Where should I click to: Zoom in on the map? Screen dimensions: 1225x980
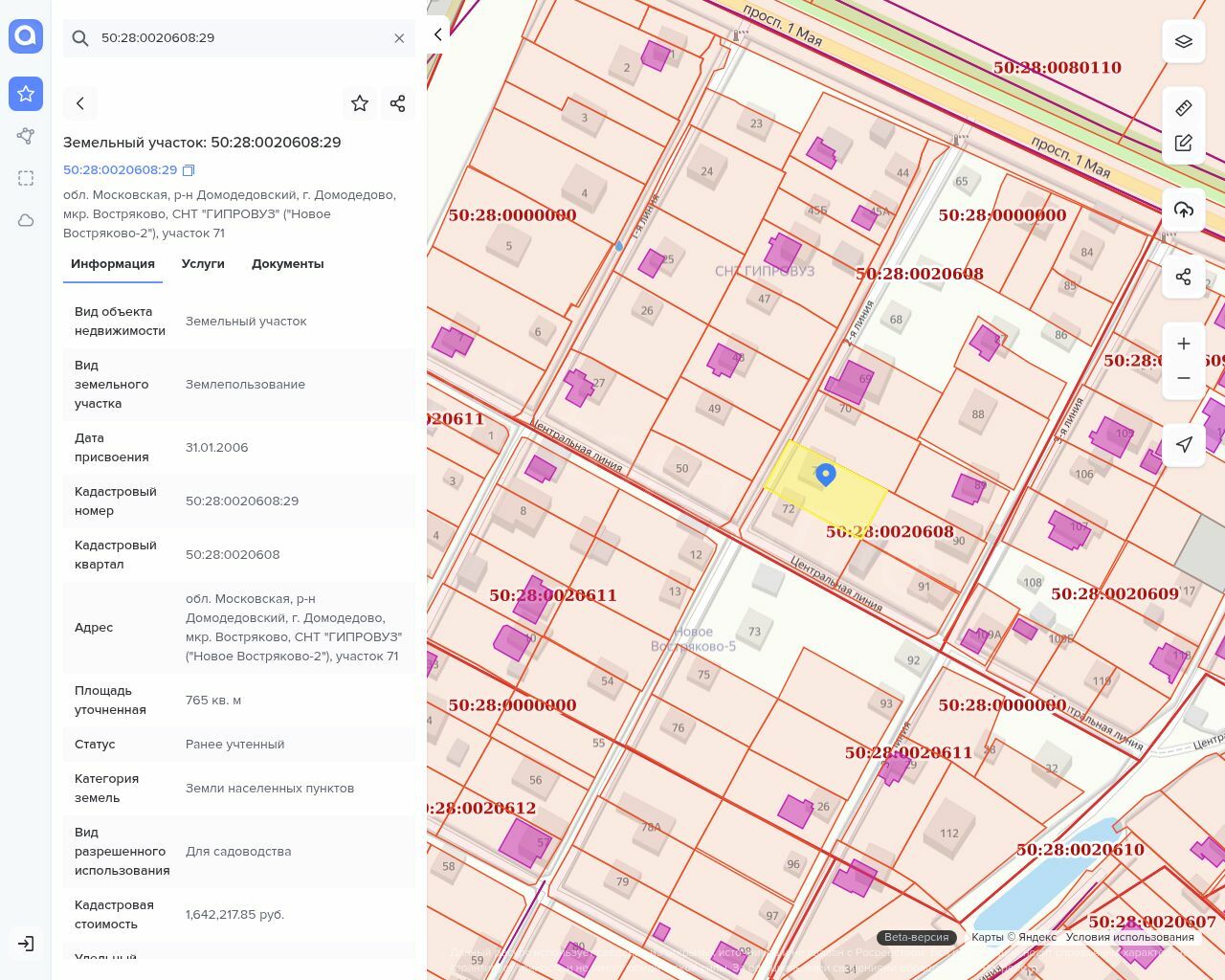point(1184,344)
